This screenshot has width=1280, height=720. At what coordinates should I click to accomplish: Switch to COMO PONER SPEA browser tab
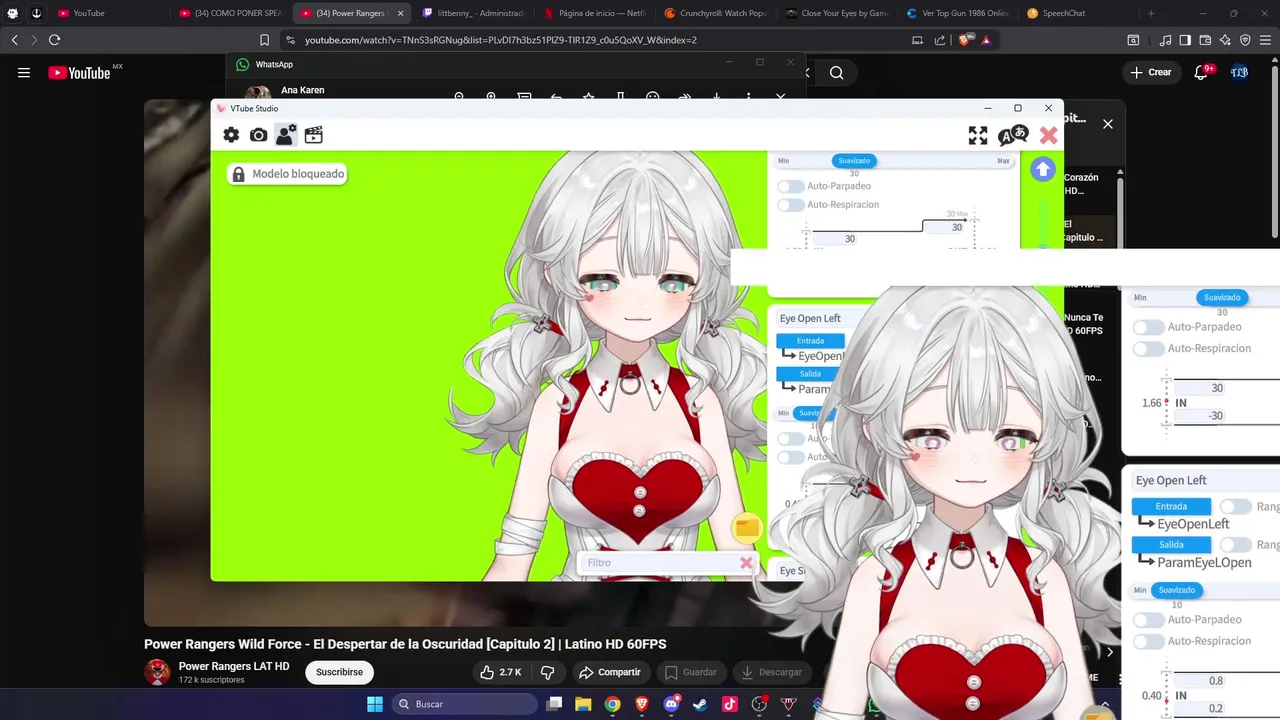[x=230, y=13]
